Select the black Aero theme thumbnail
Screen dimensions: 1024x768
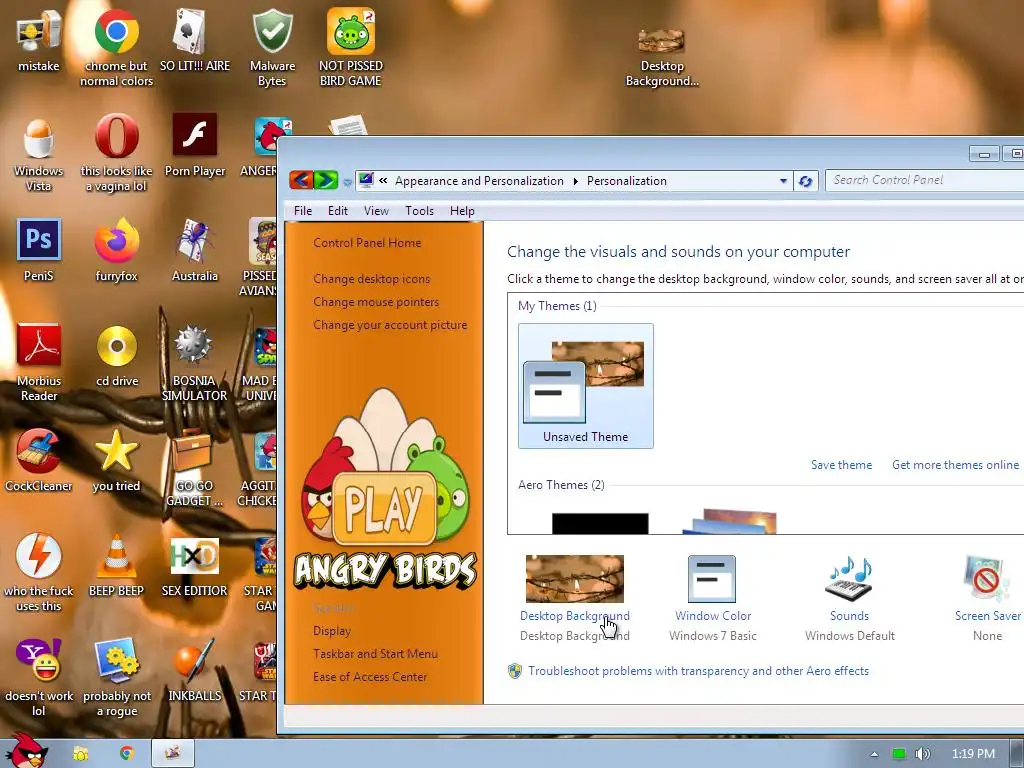(600, 523)
